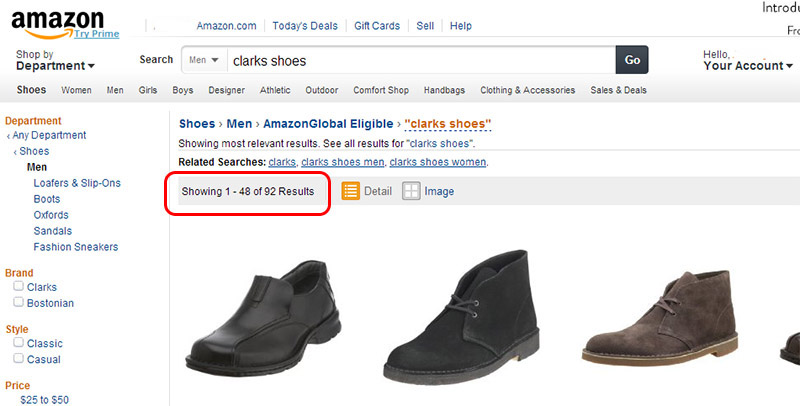Open Today's Deals in top navigation
This screenshot has width=800, height=406.
click(x=305, y=26)
